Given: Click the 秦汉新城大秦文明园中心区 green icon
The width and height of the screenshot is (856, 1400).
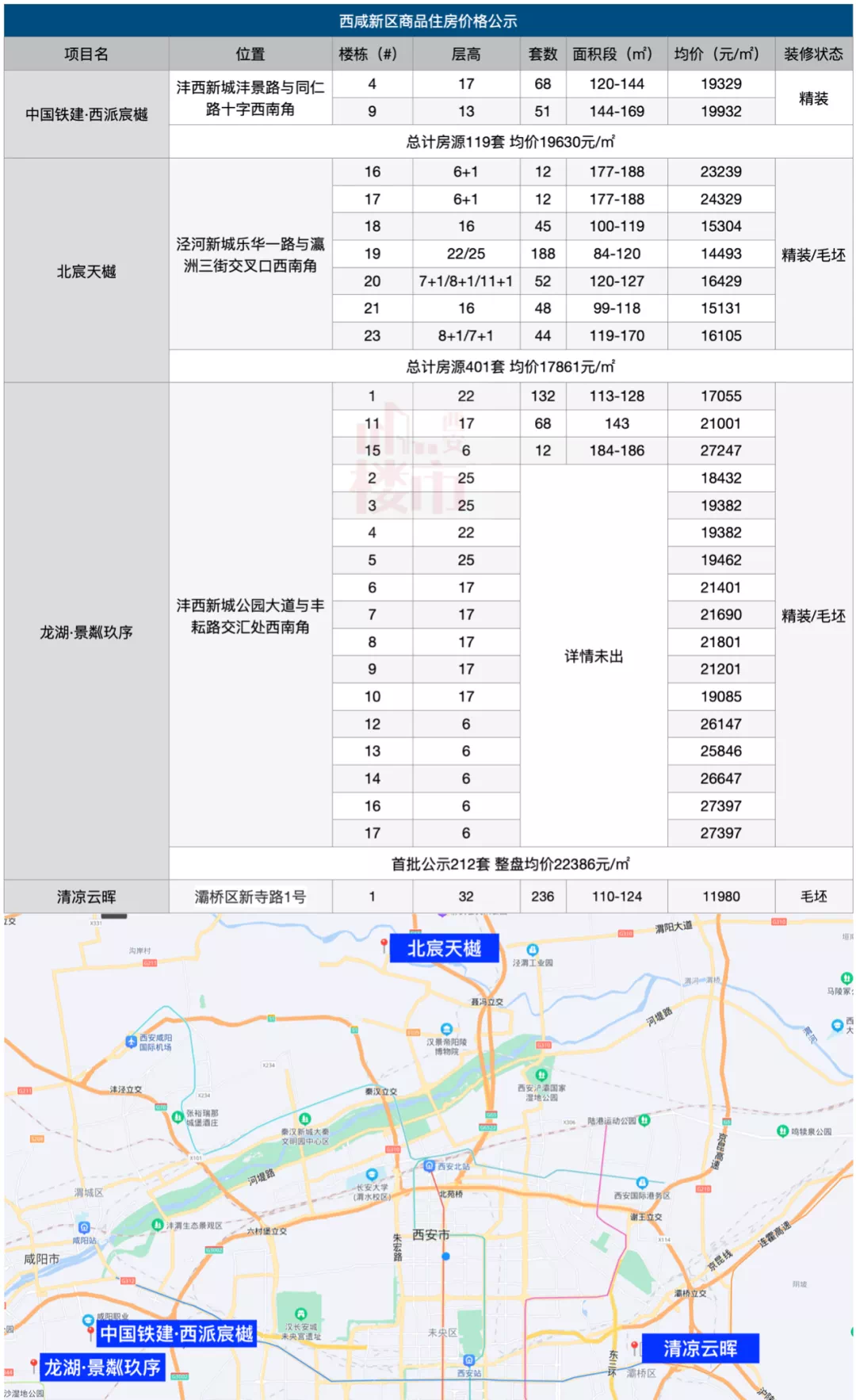Looking at the screenshot, I should point(305,1119).
